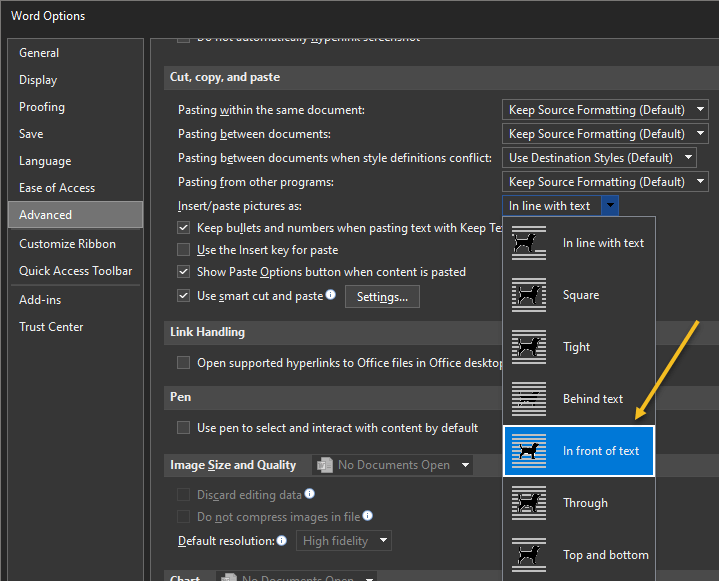
Task: Click info icon beside smart cut and paste
Action: 331,295
